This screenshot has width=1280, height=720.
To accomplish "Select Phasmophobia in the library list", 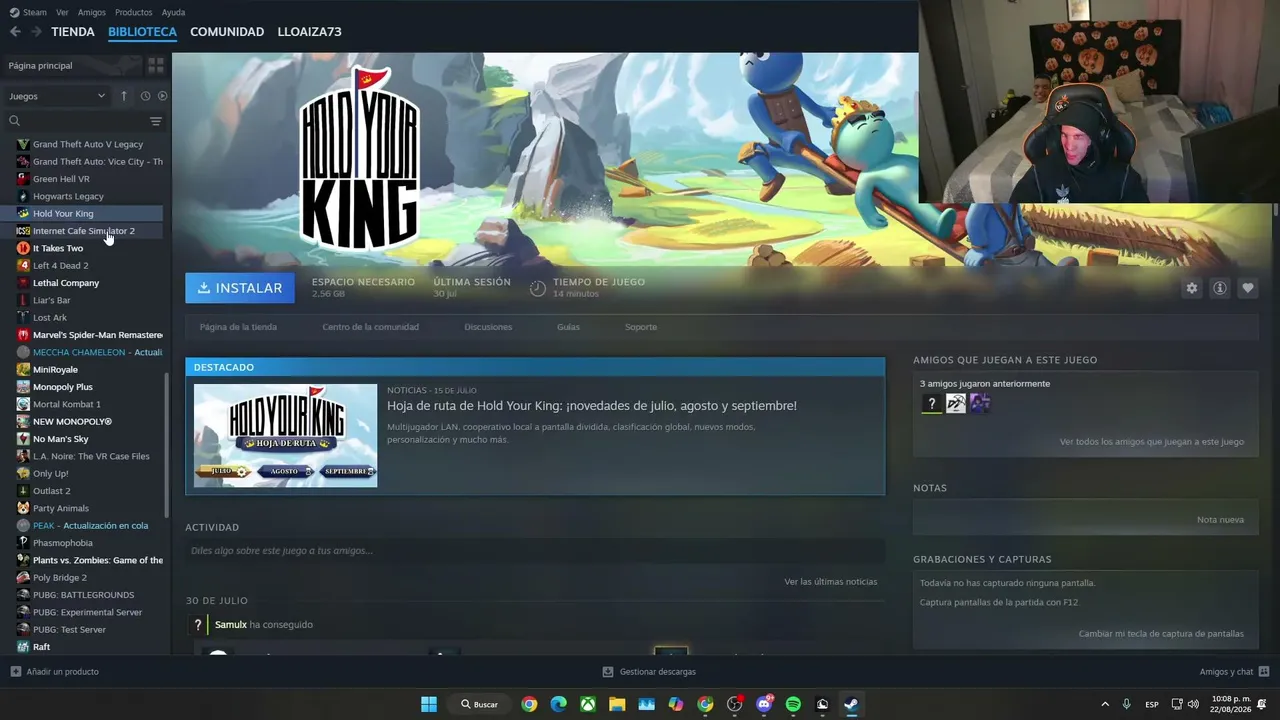I will coord(63,543).
